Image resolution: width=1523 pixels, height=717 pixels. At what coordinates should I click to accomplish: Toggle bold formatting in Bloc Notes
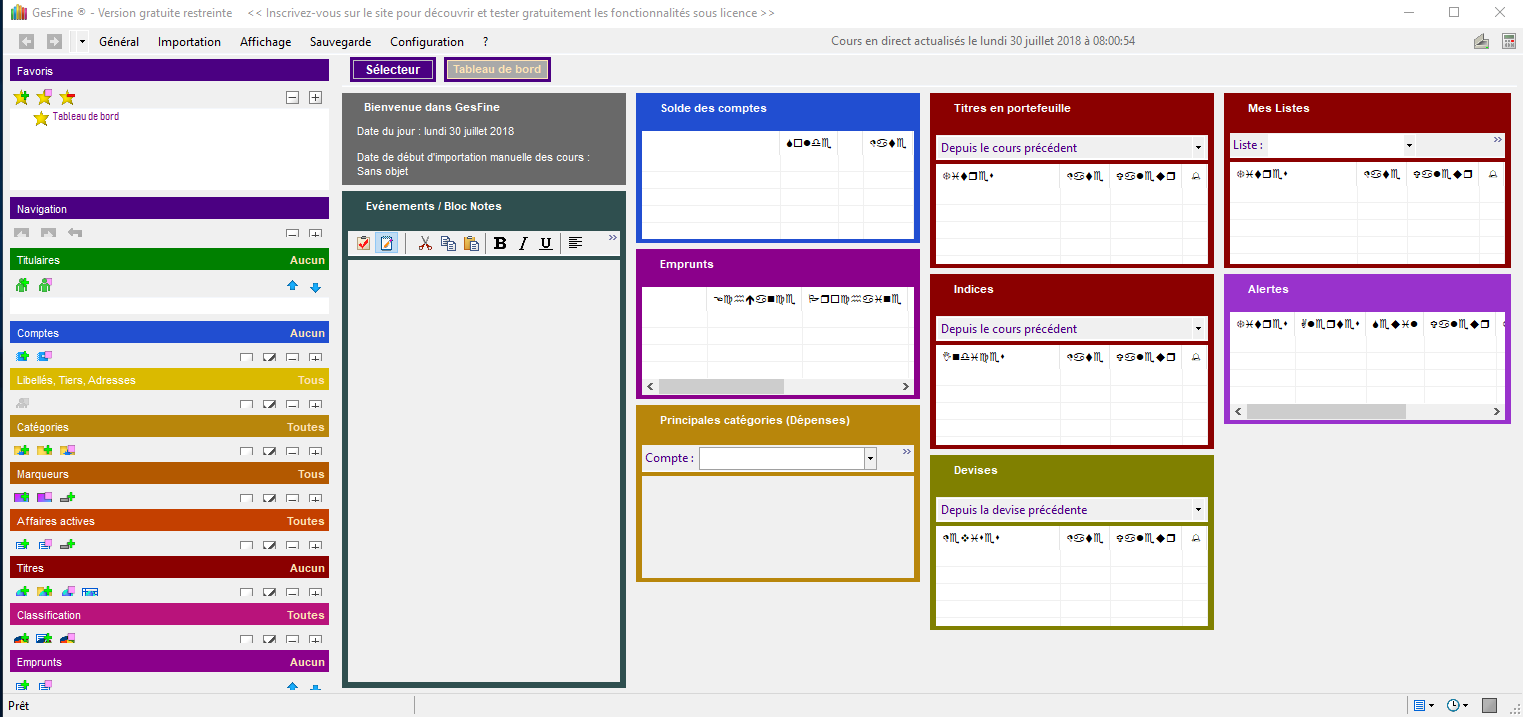[500, 243]
